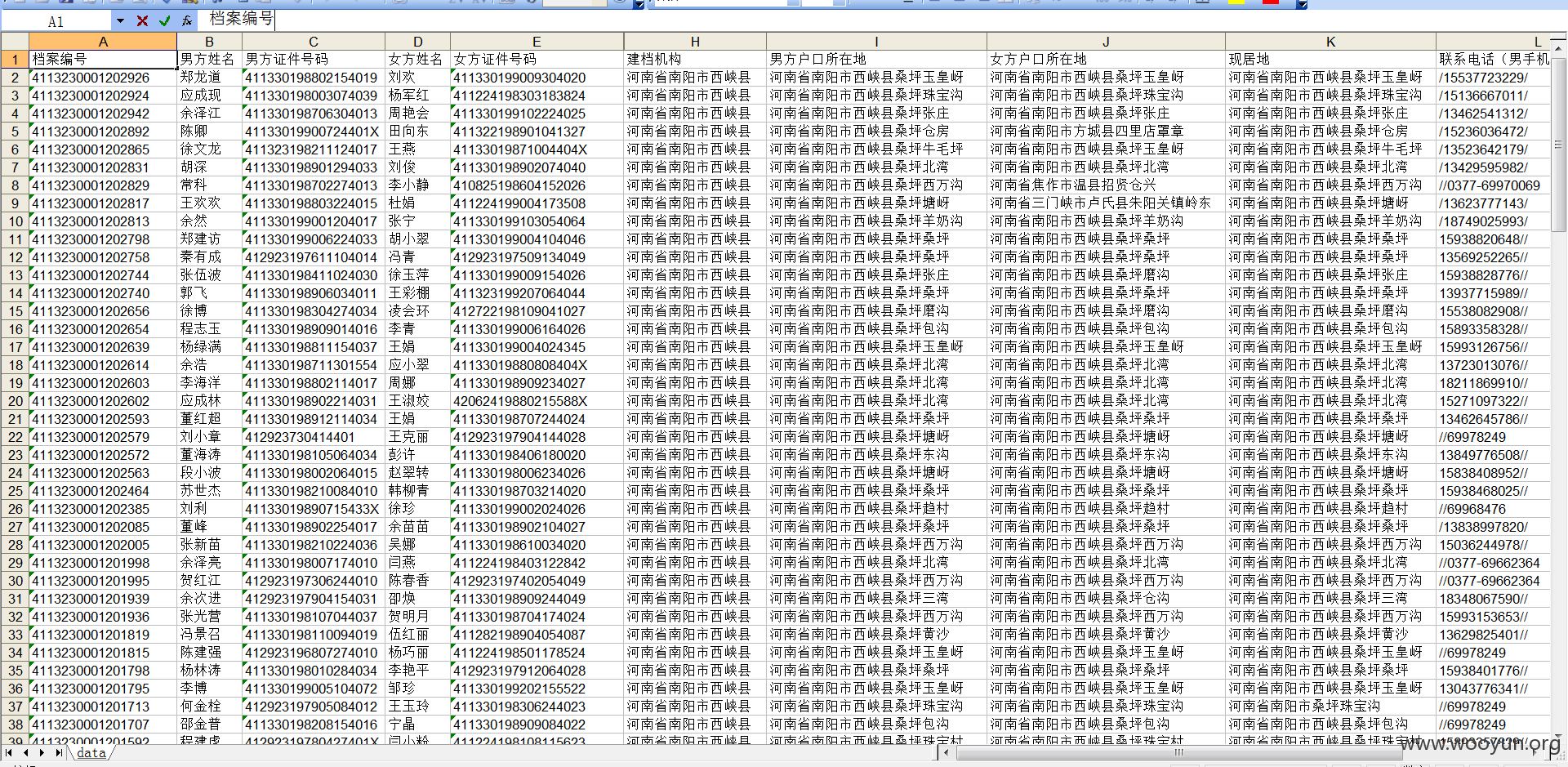Select cell 411330198003074039
The image size is (1568, 767).
(x=313, y=96)
